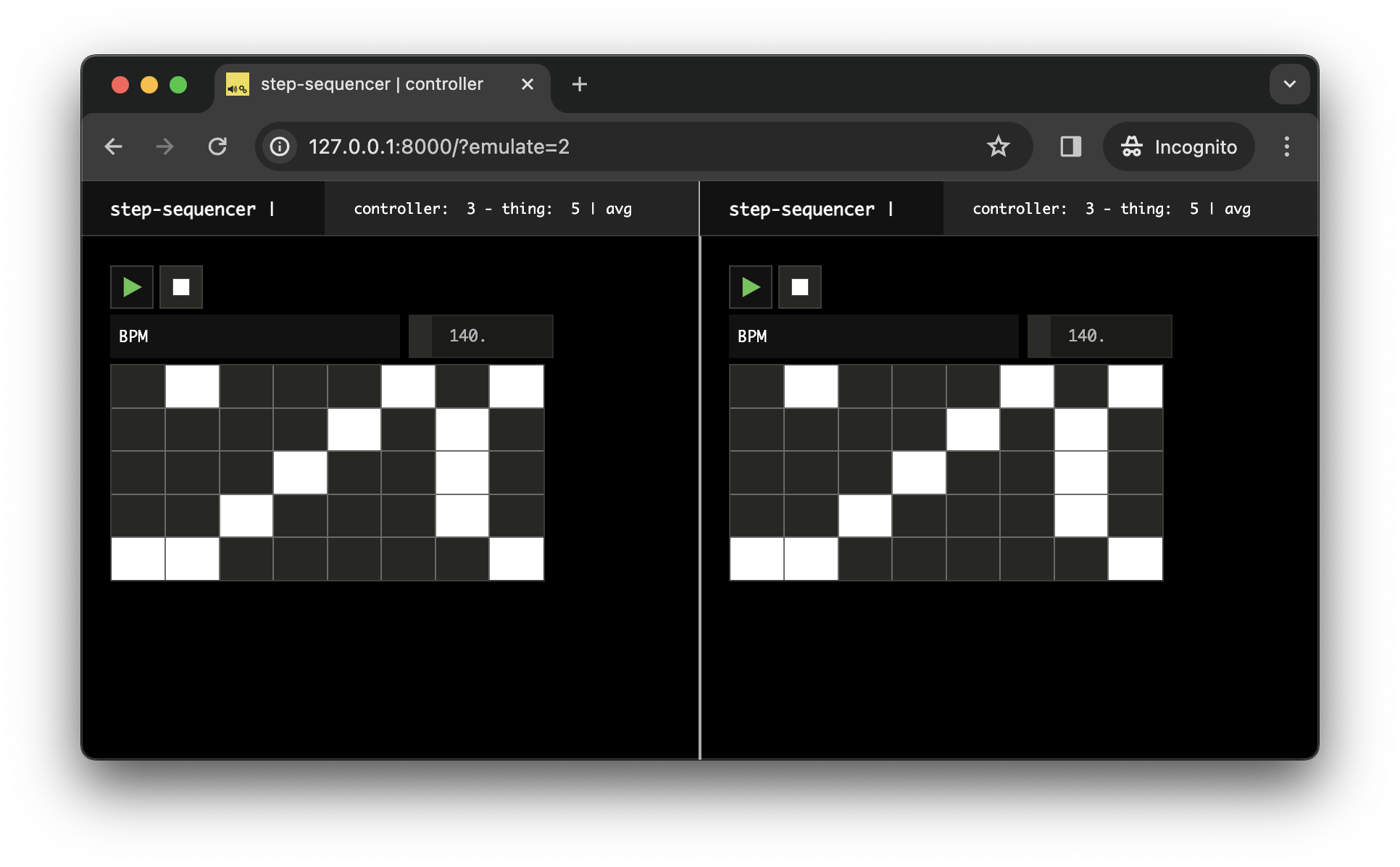
Task: Bookmark this page with the star icon
Action: tap(998, 146)
